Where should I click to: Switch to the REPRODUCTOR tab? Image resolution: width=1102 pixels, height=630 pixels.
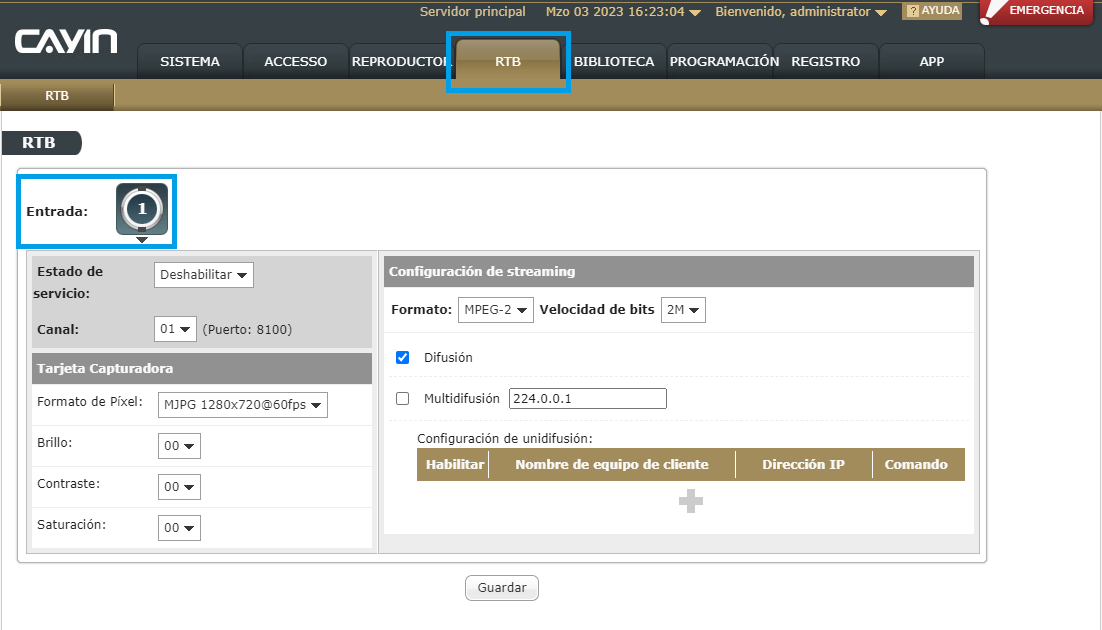click(x=399, y=62)
